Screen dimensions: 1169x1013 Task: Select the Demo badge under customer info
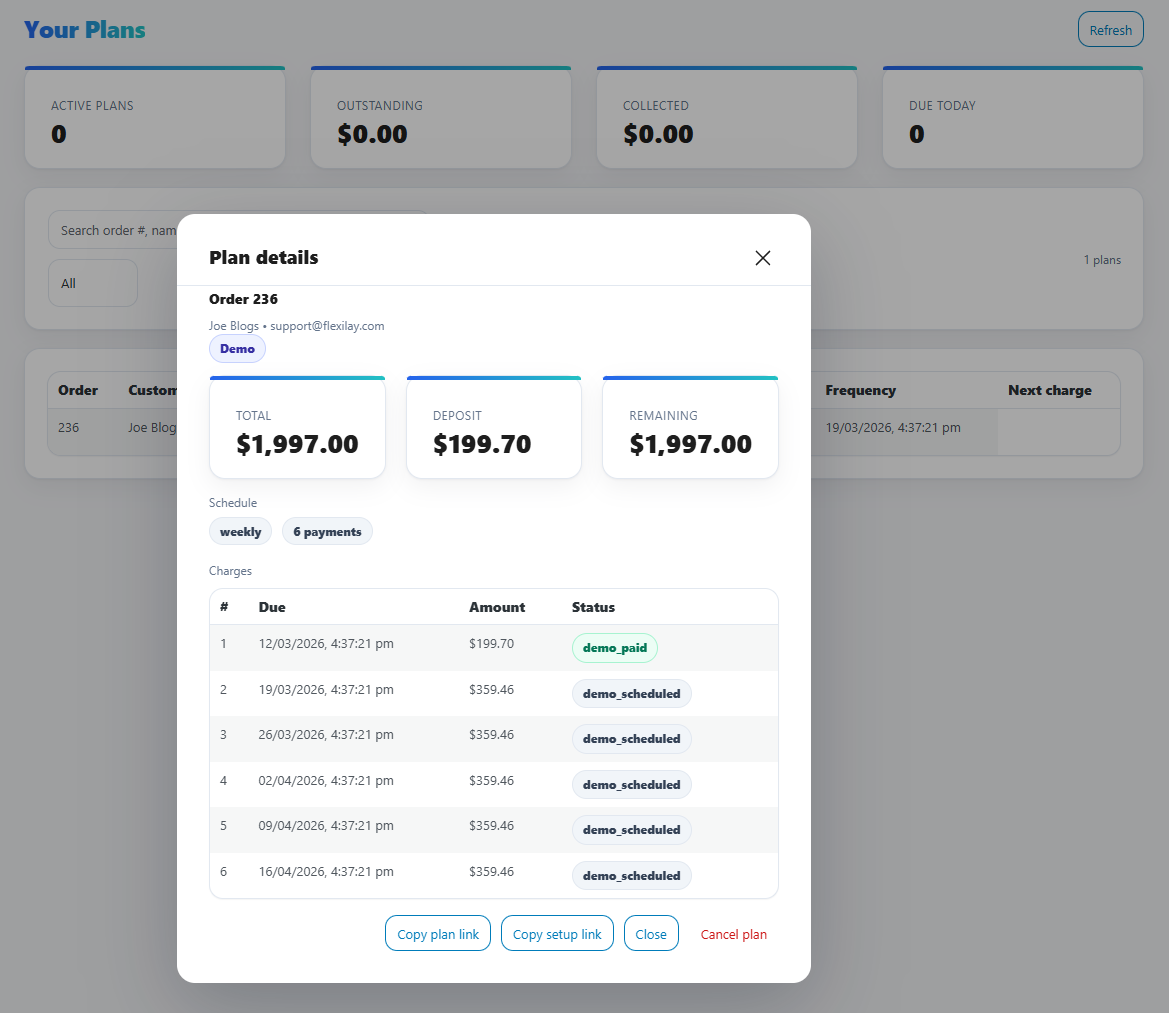coord(237,349)
